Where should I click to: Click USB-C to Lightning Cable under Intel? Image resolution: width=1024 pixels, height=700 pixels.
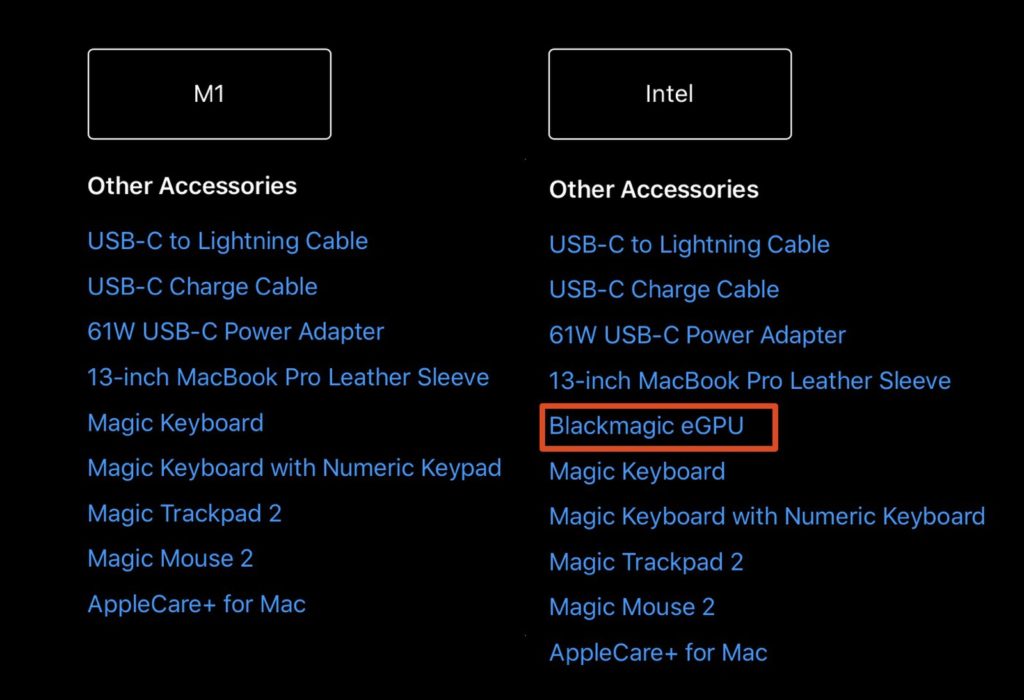pyautogui.click(x=688, y=244)
